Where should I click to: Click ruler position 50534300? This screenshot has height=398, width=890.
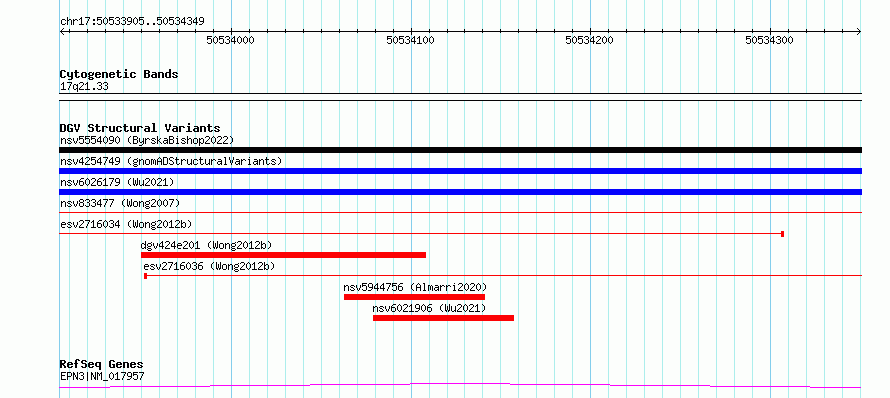(769, 40)
